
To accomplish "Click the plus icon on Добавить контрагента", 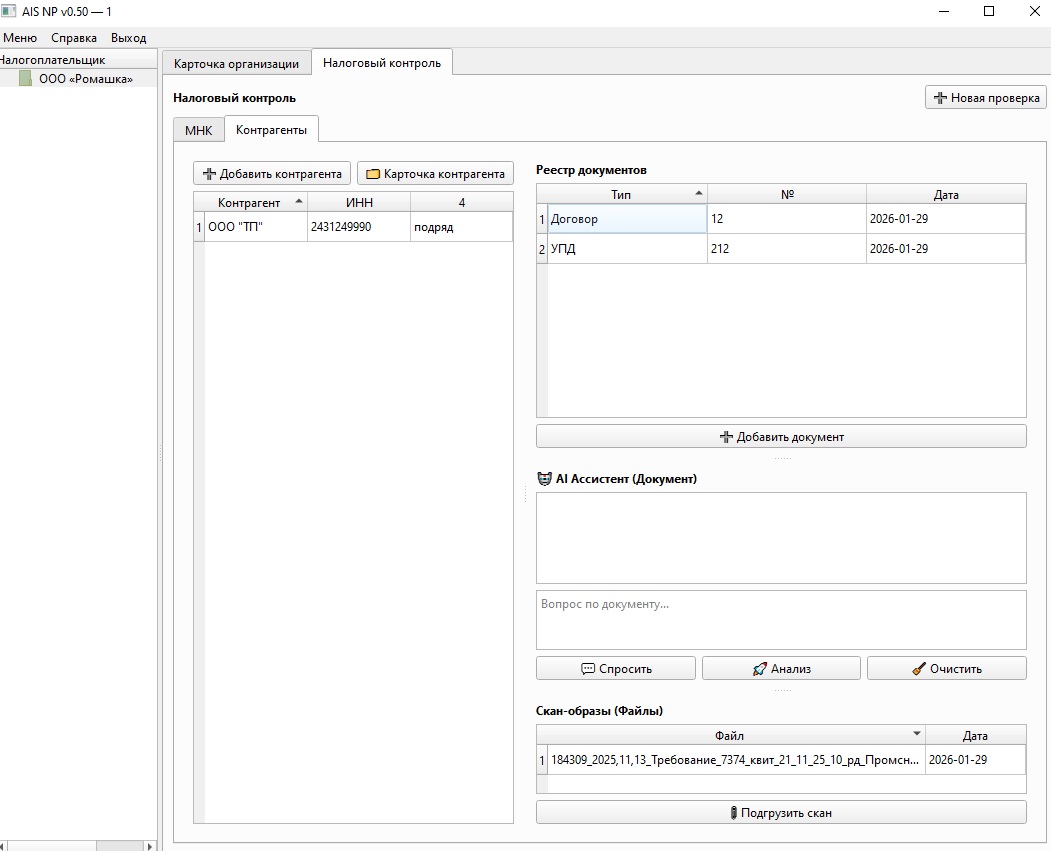I will point(209,174).
